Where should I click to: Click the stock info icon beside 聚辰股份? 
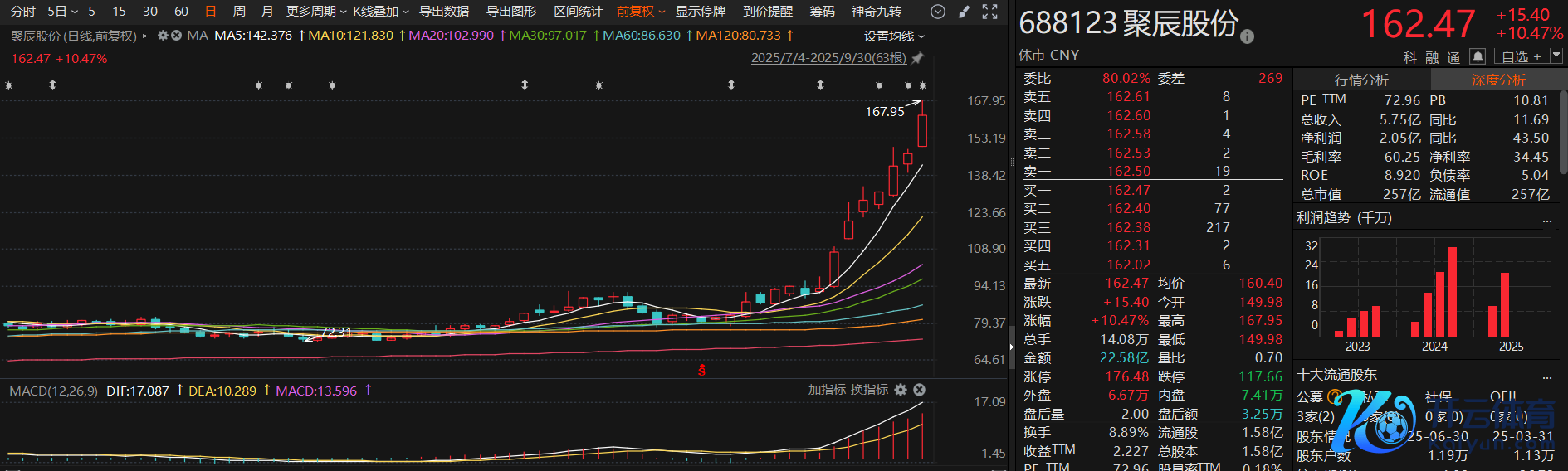pos(1247,36)
